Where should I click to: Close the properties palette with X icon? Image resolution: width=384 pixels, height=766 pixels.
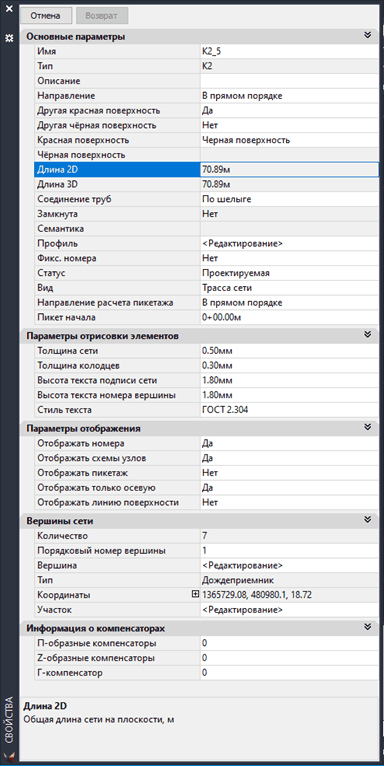coord(8,9)
